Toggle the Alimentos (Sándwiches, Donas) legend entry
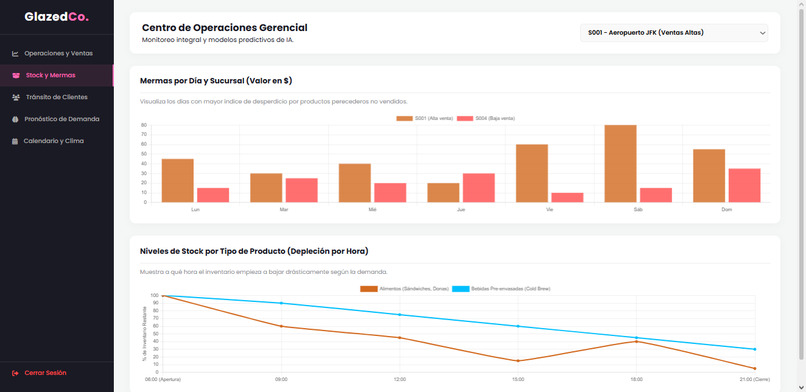 [405, 289]
